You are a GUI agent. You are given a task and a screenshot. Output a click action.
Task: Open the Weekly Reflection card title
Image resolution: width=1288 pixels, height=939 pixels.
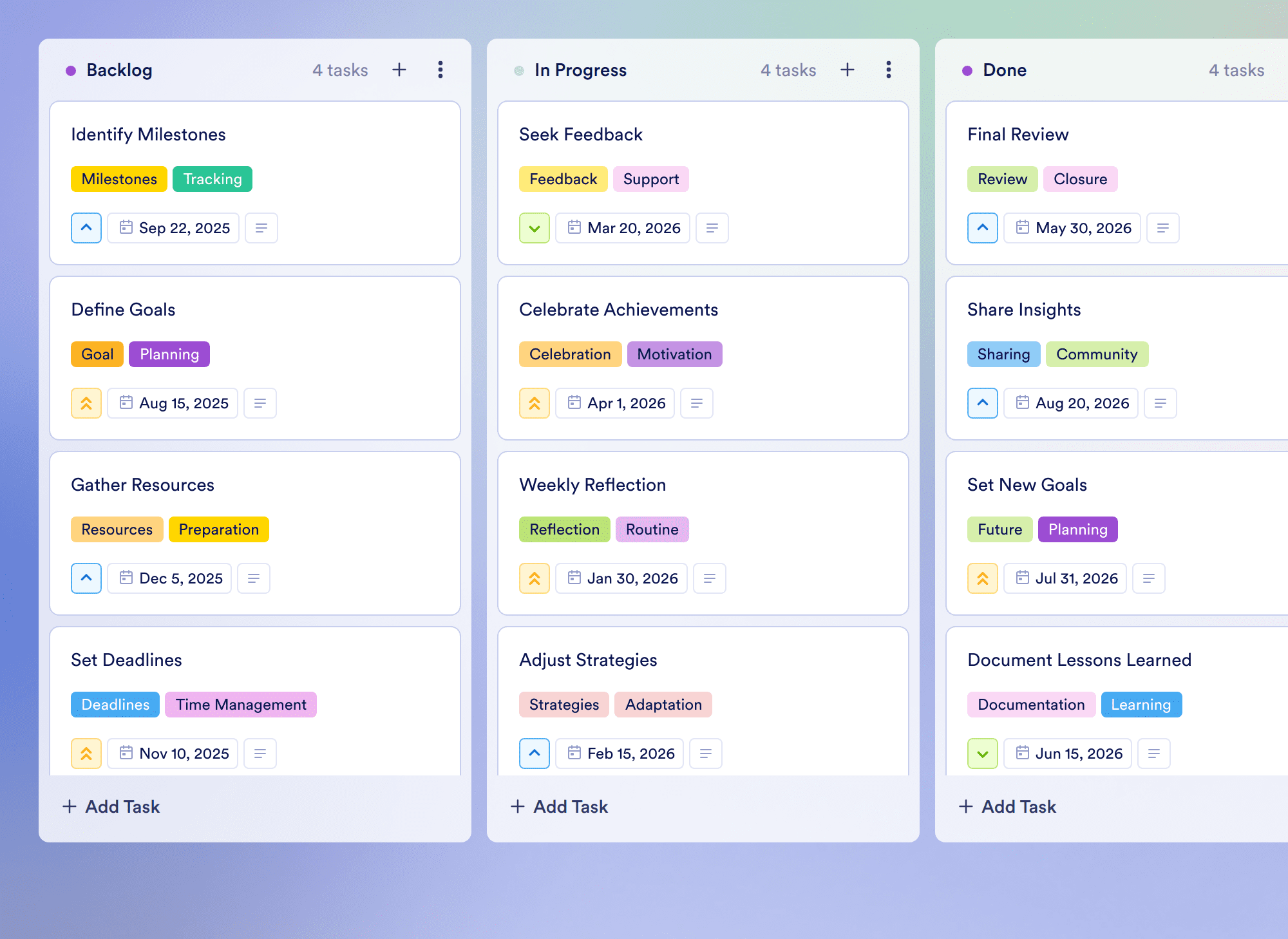point(592,484)
